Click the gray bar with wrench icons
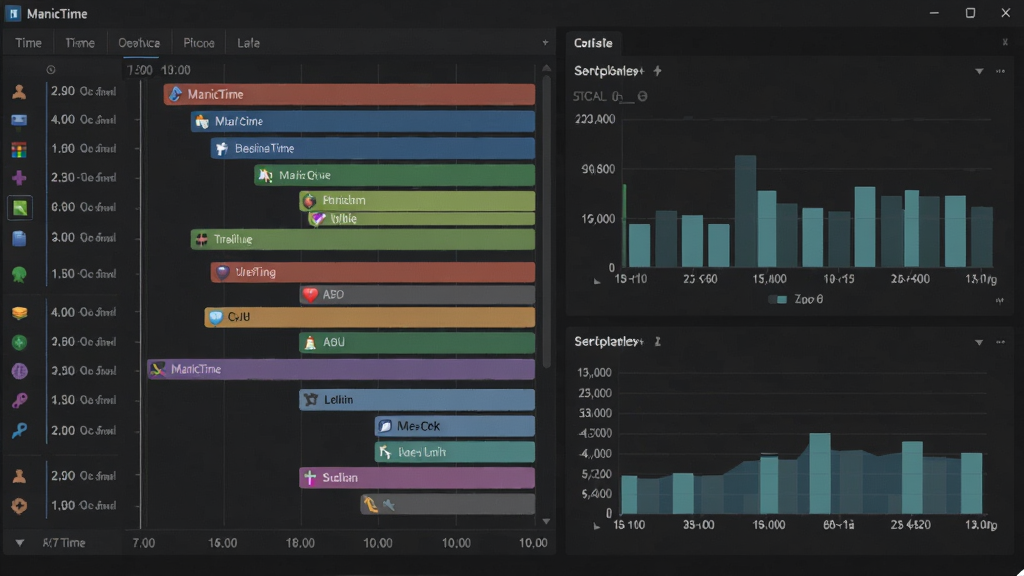 click(448, 504)
